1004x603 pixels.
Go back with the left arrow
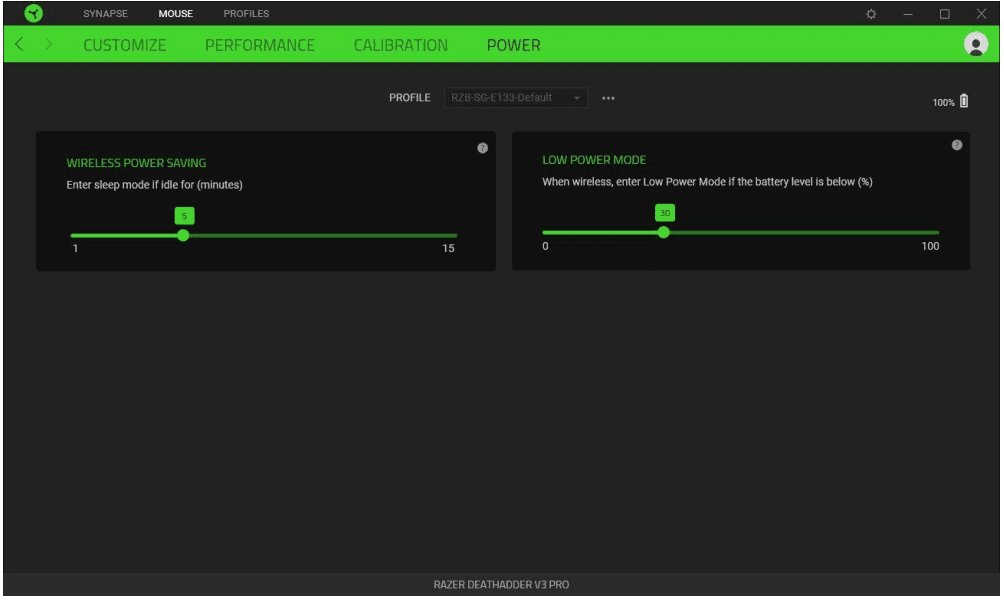[x=19, y=45]
